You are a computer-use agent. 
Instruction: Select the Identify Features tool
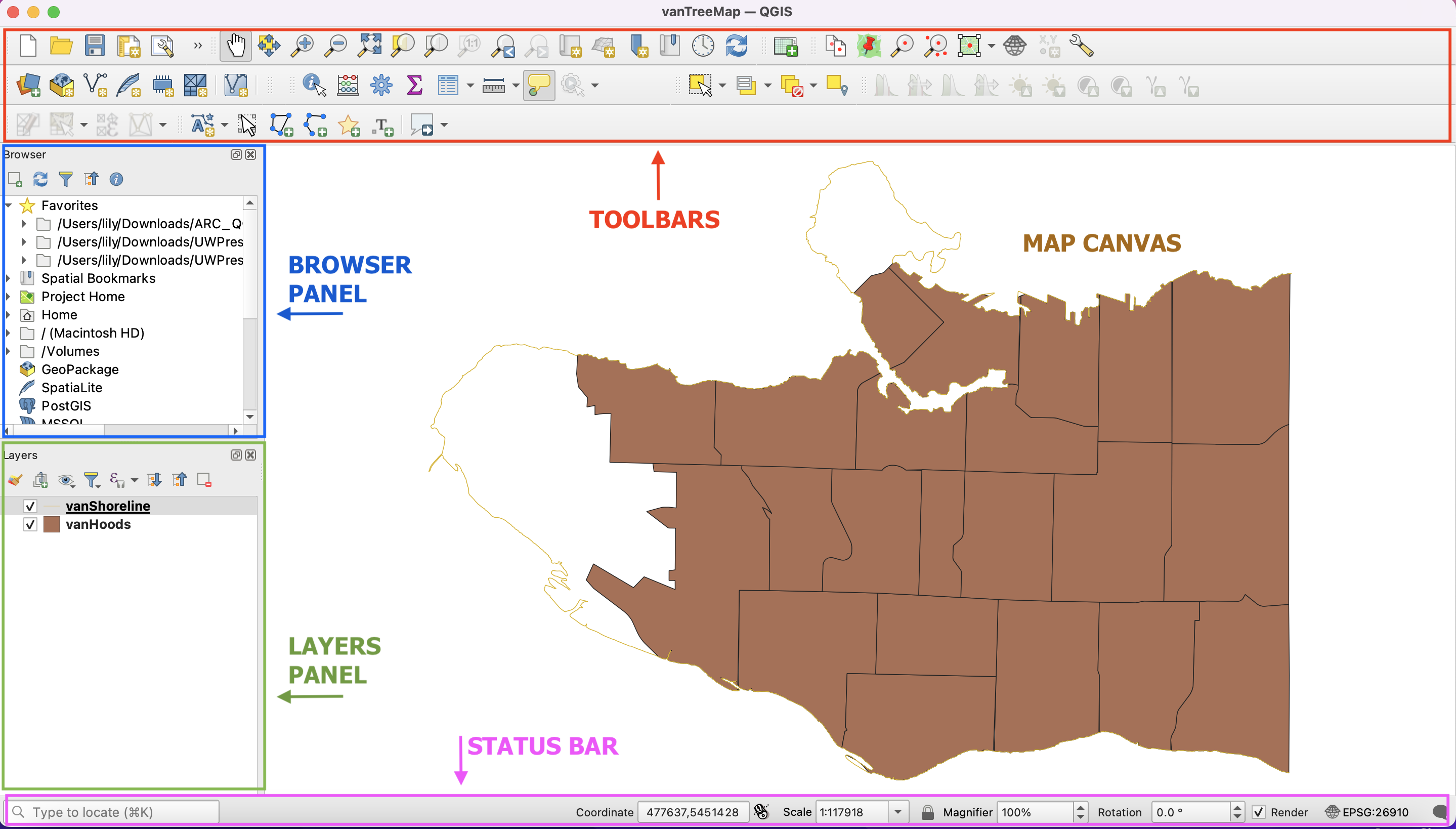314,86
